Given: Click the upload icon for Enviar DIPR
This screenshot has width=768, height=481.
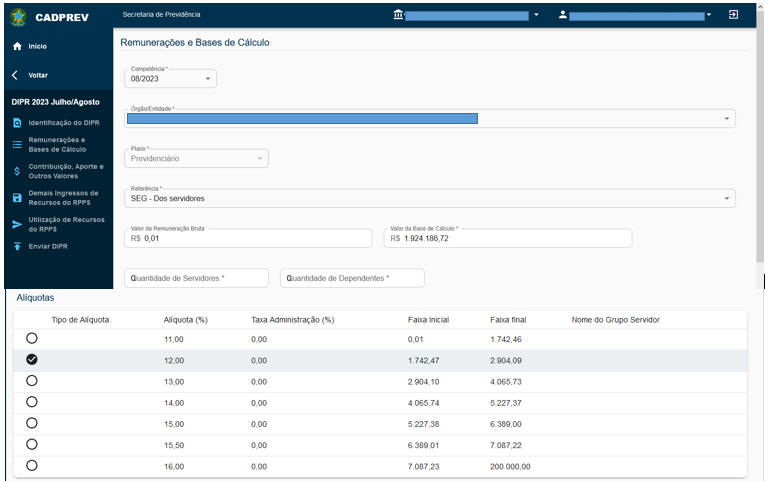Looking at the screenshot, I should 17,246.
